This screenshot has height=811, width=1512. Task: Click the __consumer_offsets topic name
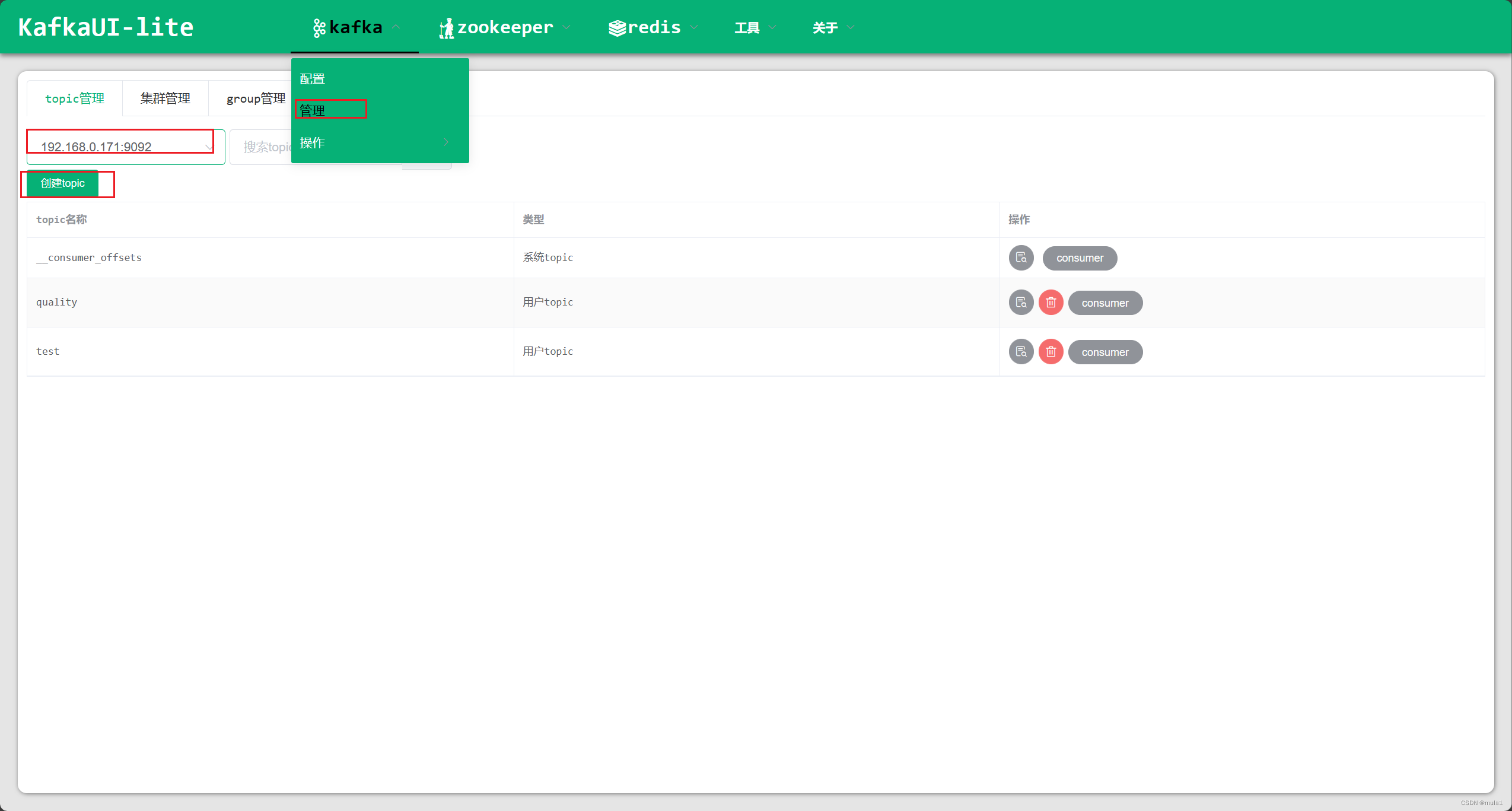[89, 257]
